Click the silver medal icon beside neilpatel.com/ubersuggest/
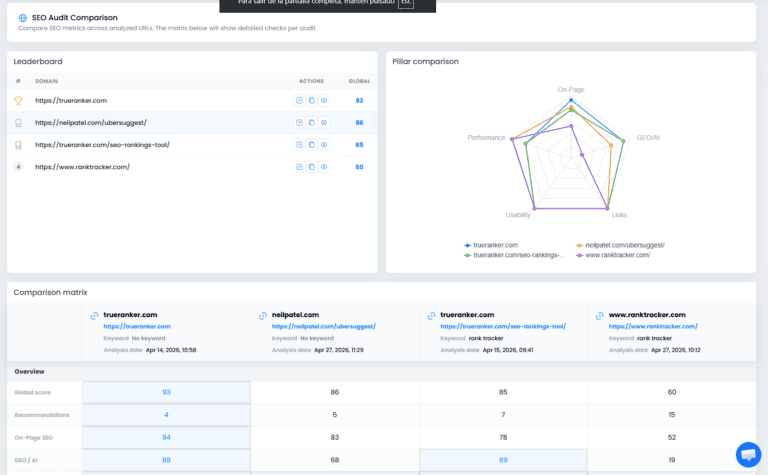The width and height of the screenshot is (768, 475). tap(18, 122)
